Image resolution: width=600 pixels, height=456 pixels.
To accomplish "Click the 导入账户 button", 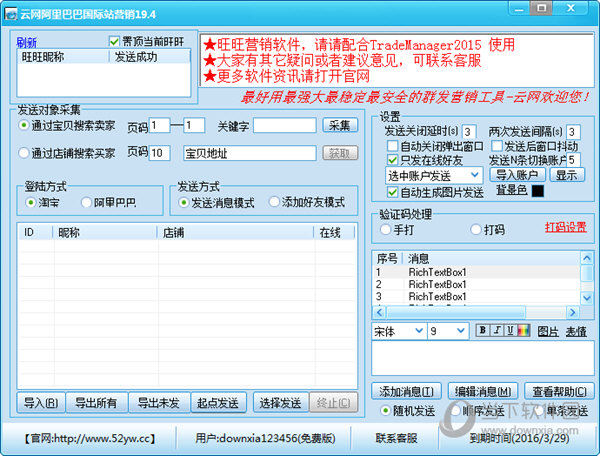I will (x=517, y=175).
